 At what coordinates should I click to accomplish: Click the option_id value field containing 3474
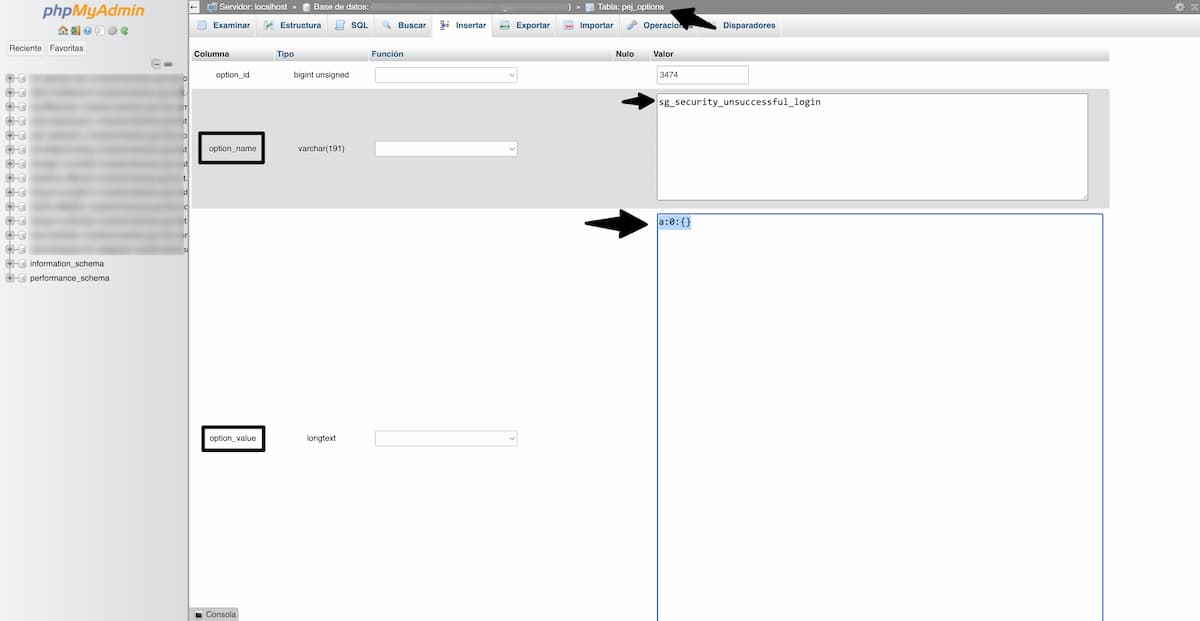pyautogui.click(x=700, y=74)
